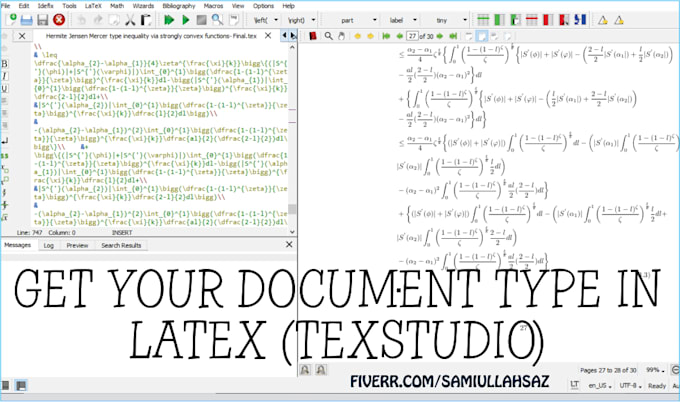This screenshot has height=402, width=680.
Task: Open the View Log icon
Action: tap(234, 20)
